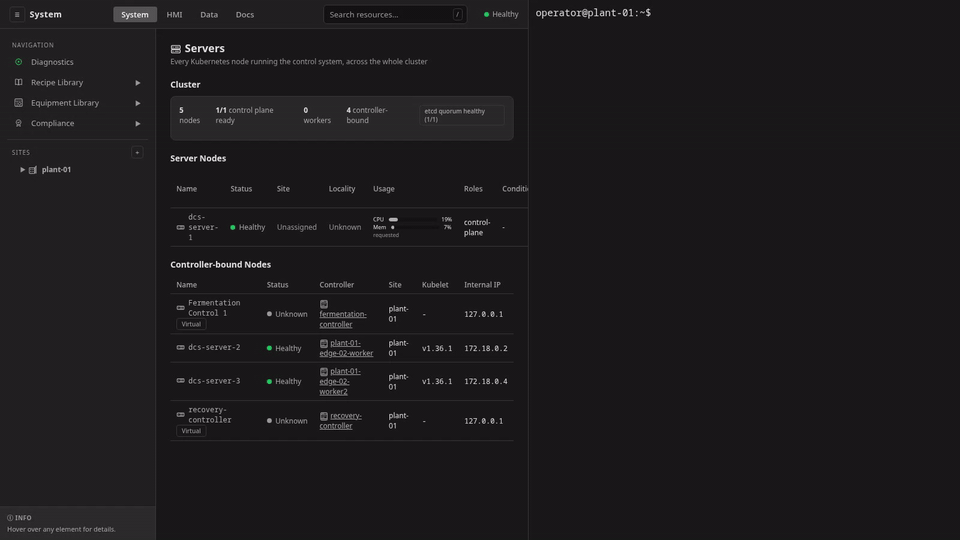Image resolution: width=960 pixels, height=540 pixels.
Task: Open the hamburger menu next to System
Action: [17, 14]
